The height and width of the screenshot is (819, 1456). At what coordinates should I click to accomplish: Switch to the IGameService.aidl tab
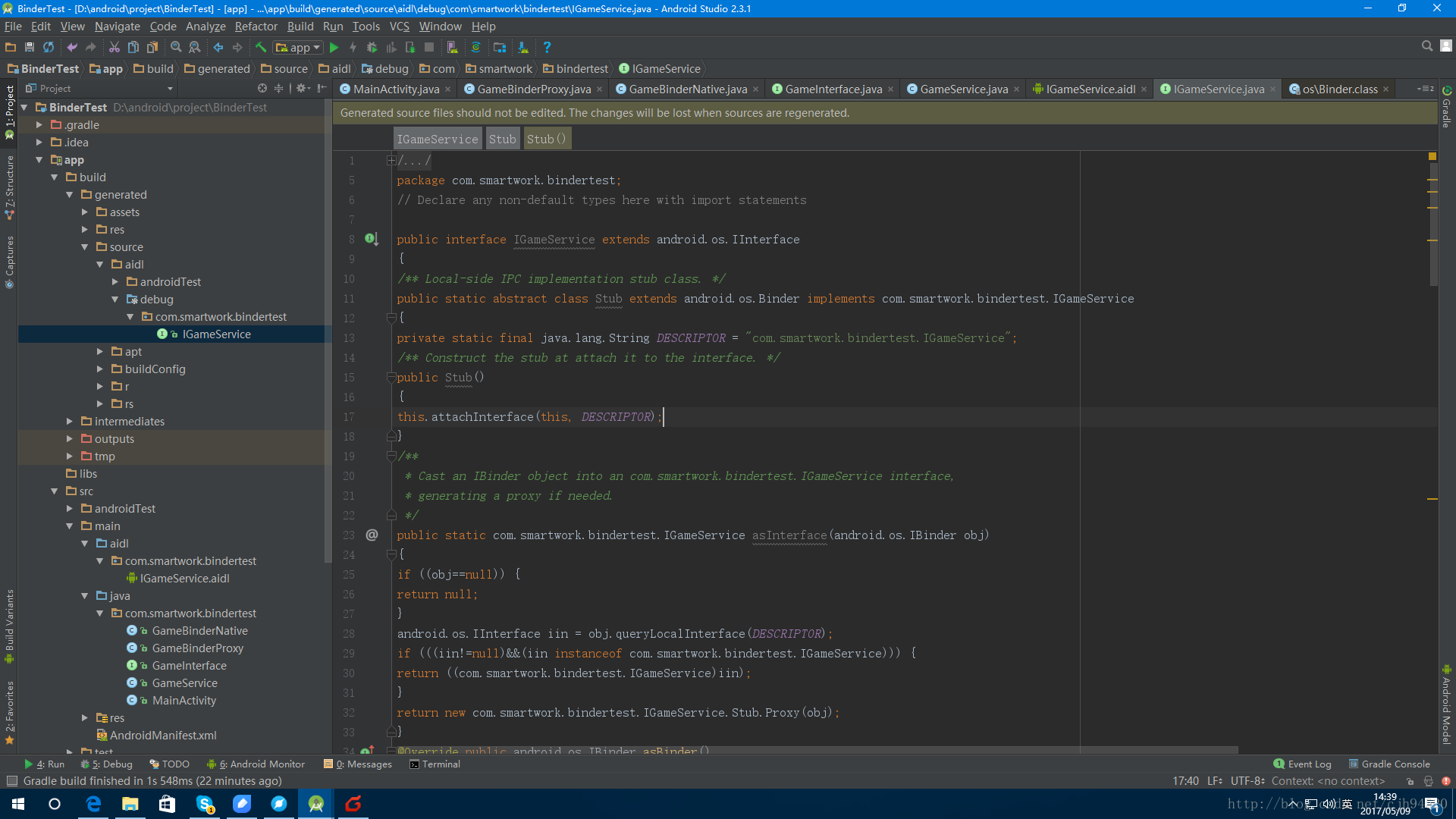1090,89
